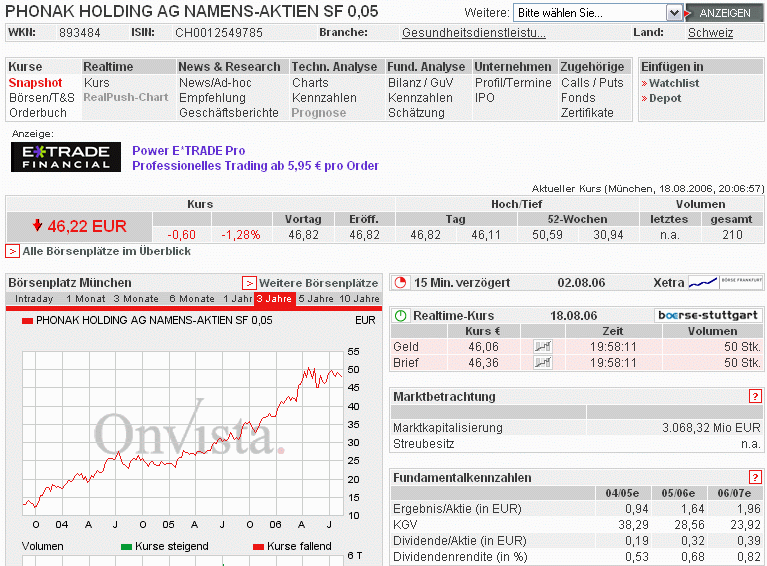Click Geld price 46,06

click(x=483, y=347)
